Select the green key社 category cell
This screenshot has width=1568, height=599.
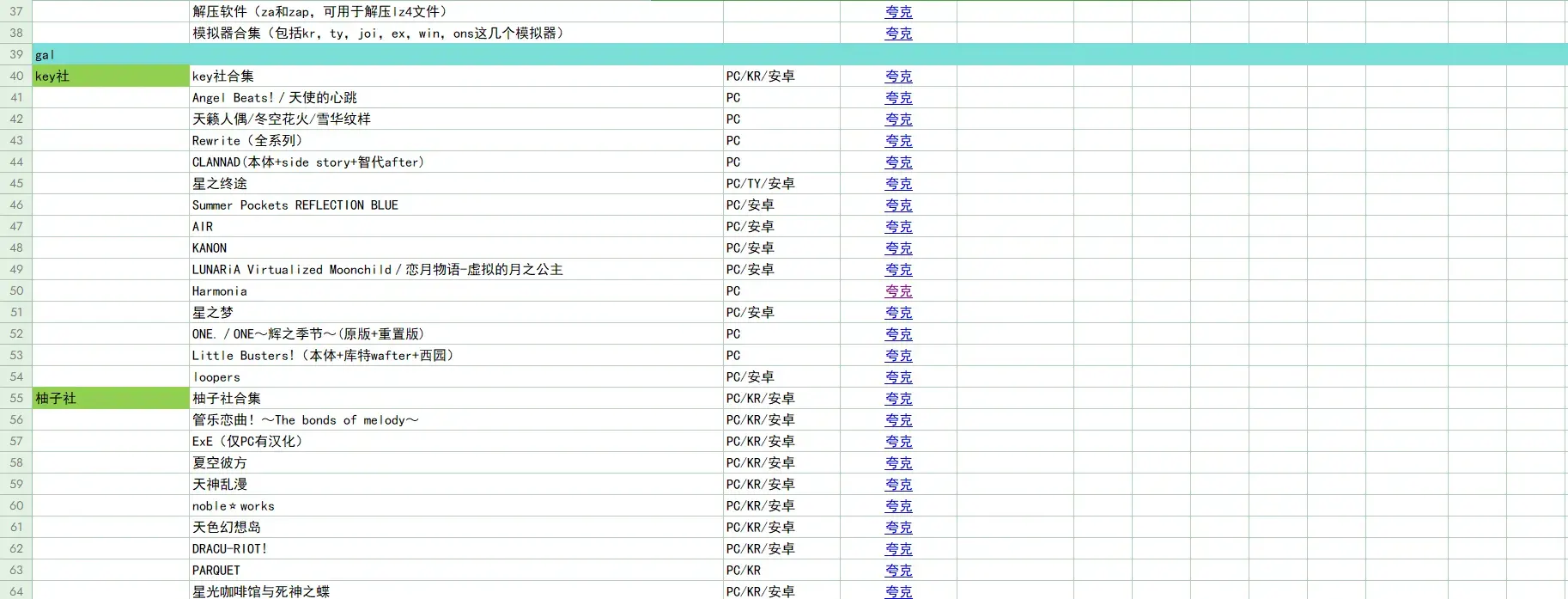point(111,76)
